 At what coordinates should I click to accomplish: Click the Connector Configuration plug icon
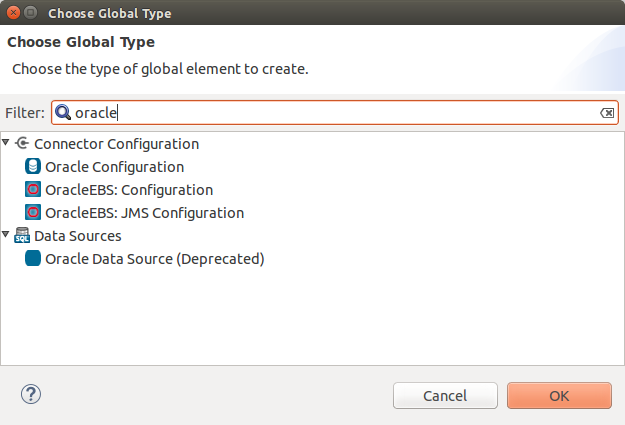click(22, 143)
